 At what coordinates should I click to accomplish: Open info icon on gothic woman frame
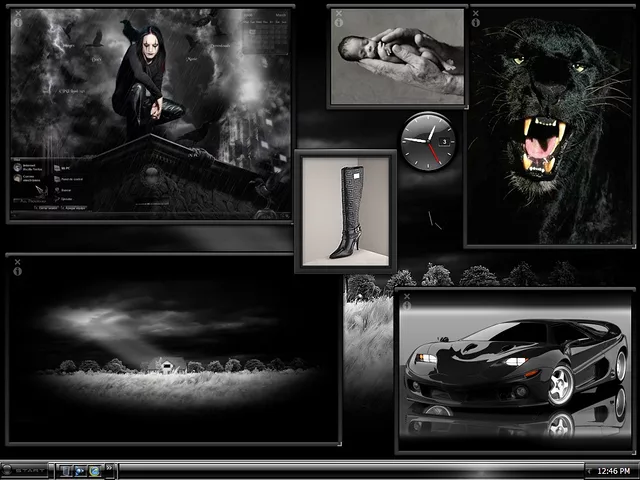coord(18,21)
